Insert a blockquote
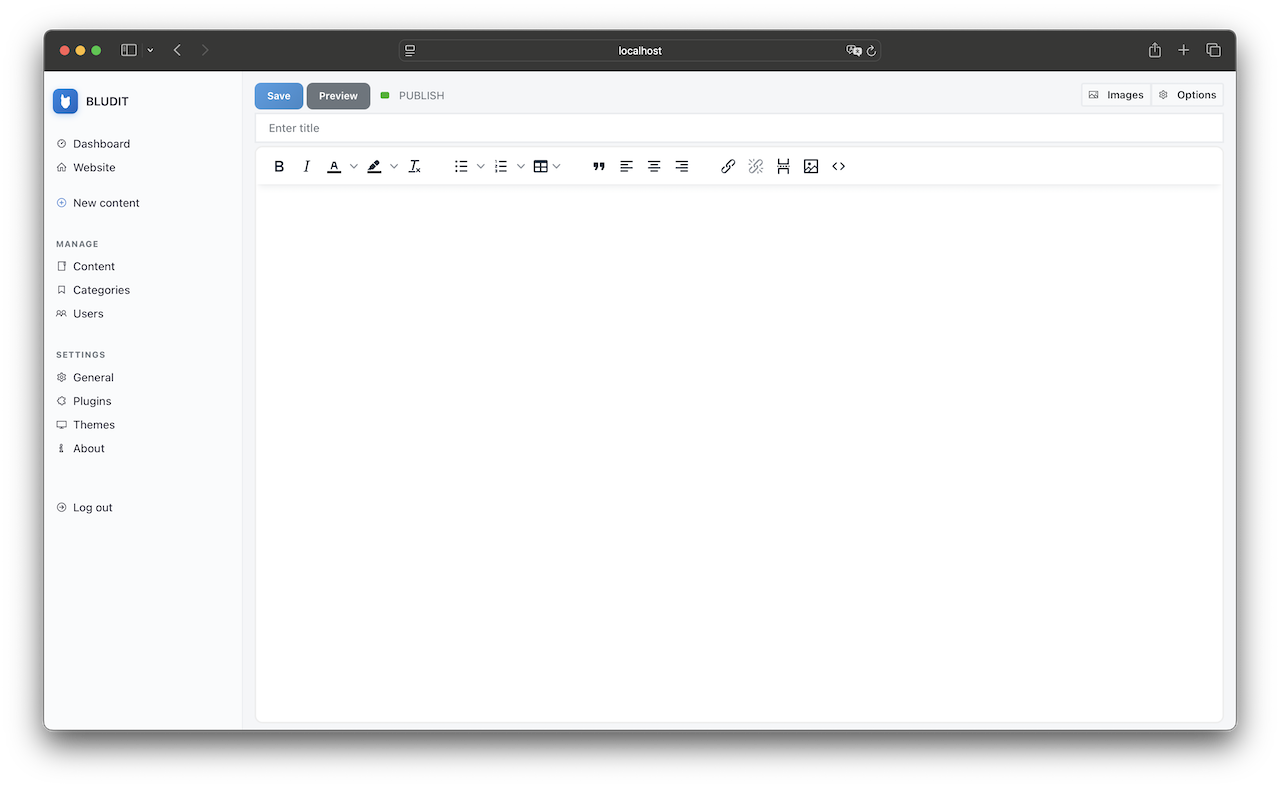Viewport: 1280px width, 788px height. pos(598,166)
